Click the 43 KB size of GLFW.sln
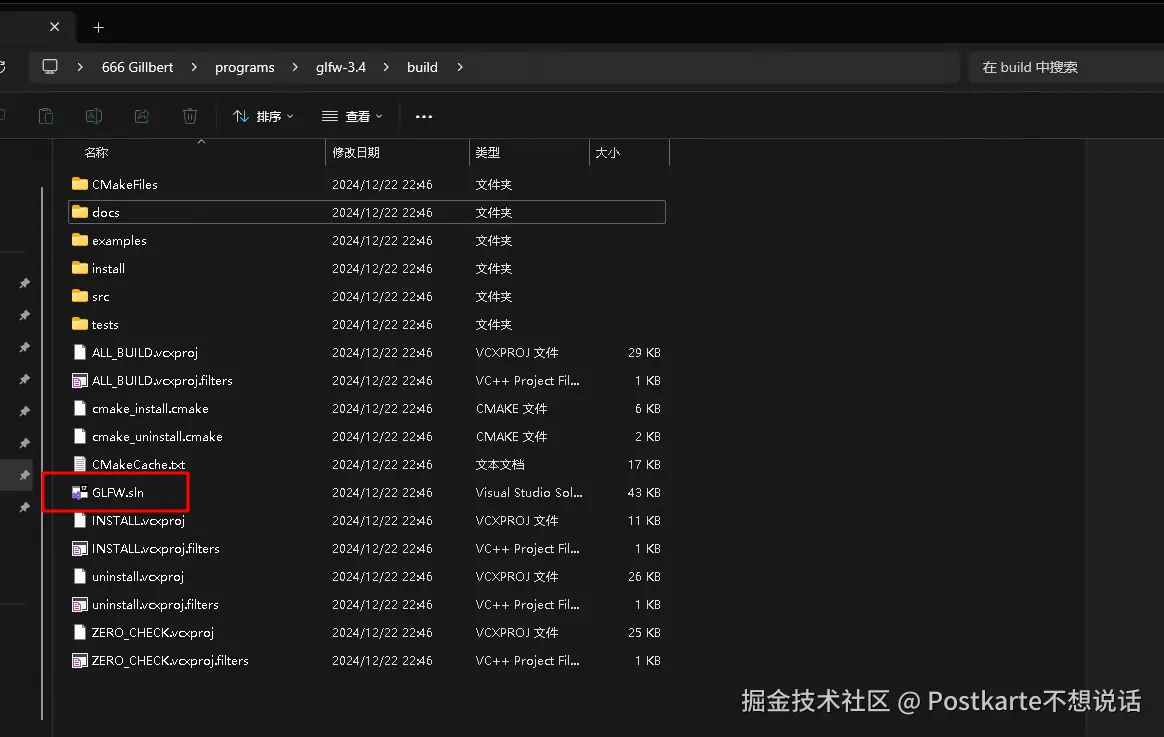This screenshot has width=1164, height=737. tap(644, 492)
